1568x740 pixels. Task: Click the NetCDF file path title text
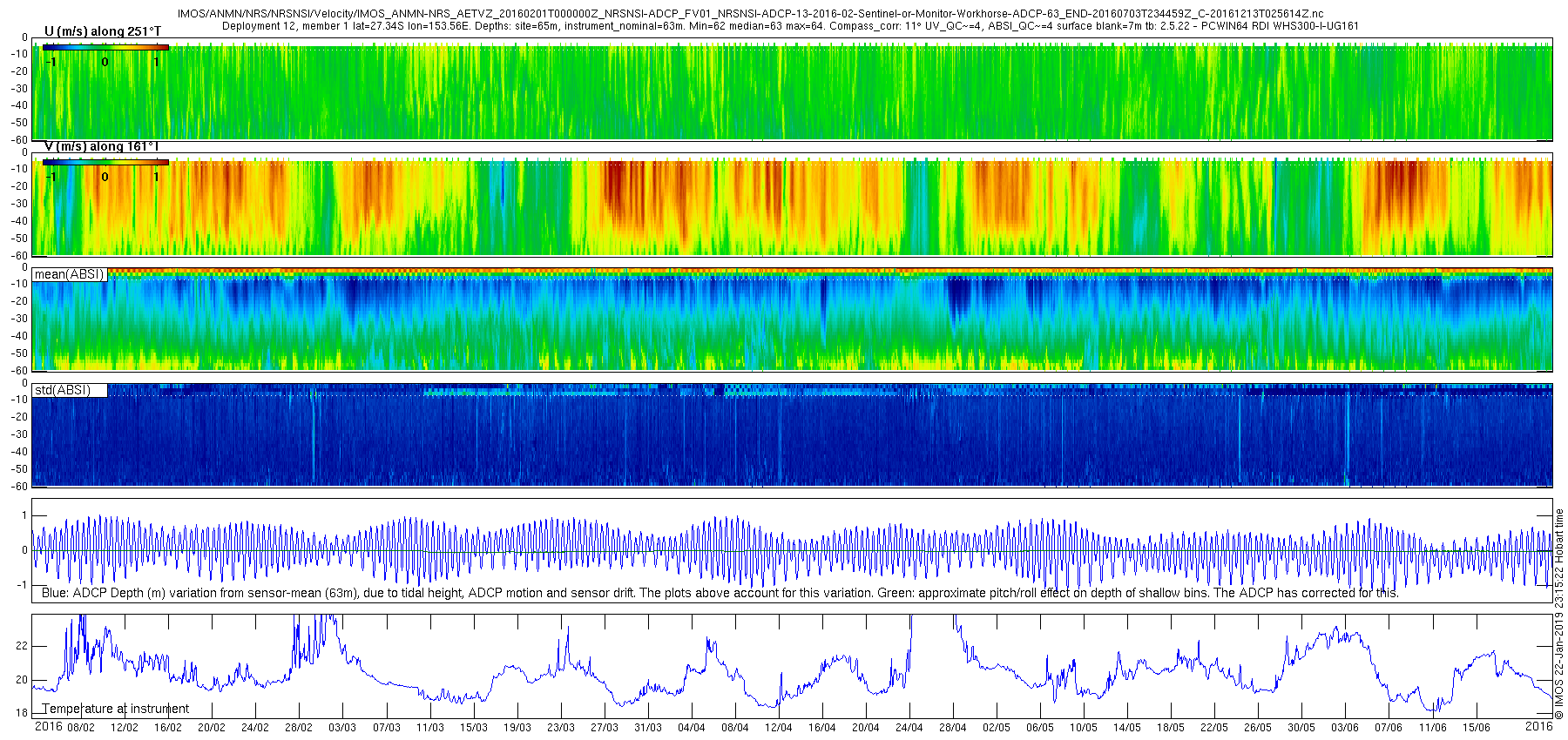pyautogui.click(x=750, y=14)
